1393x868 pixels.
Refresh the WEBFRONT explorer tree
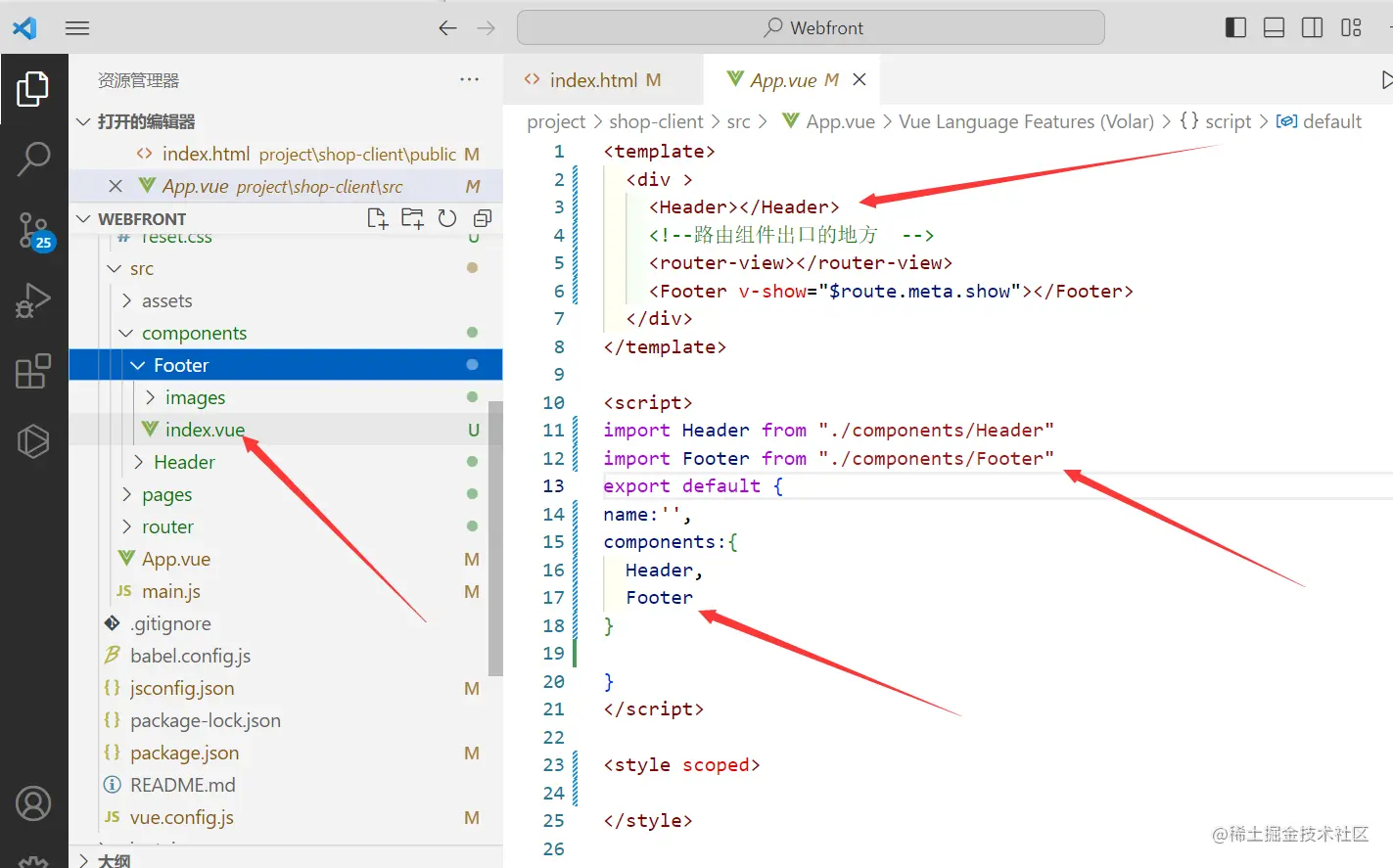tap(447, 218)
